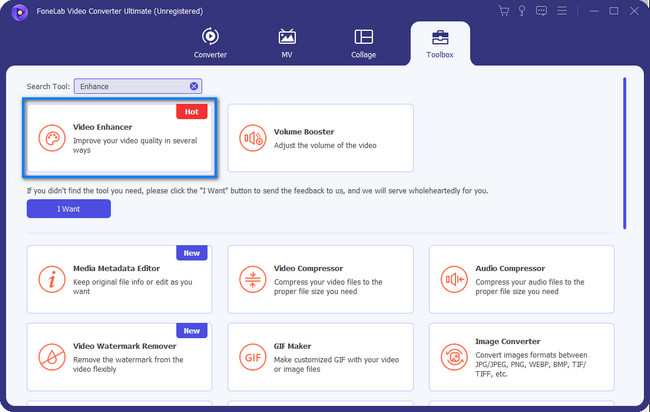The height and width of the screenshot is (412, 650).
Task: Click the New badge on Video Watermark Remover
Action: [x=192, y=331]
